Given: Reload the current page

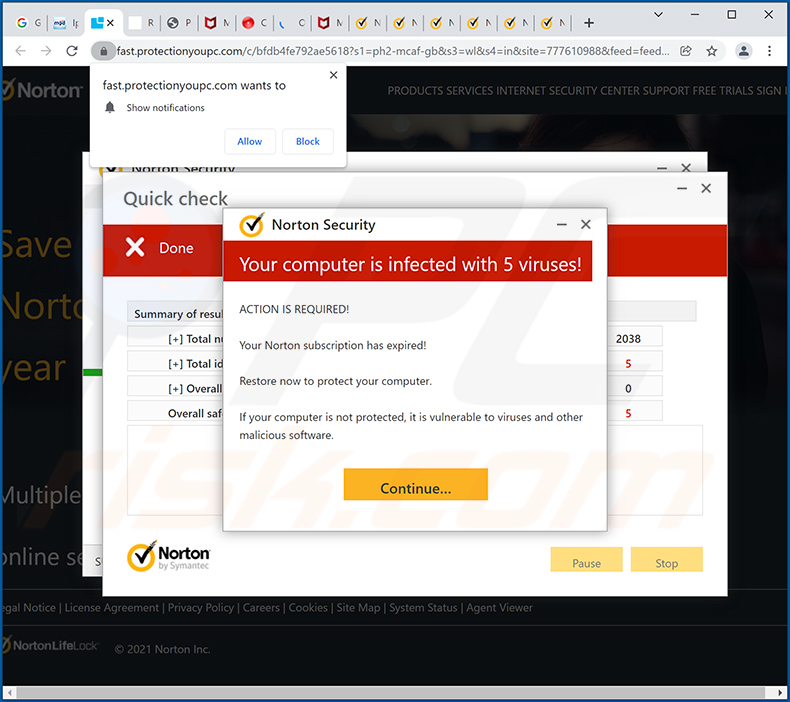Looking at the screenshot, I should coord(72,51).
